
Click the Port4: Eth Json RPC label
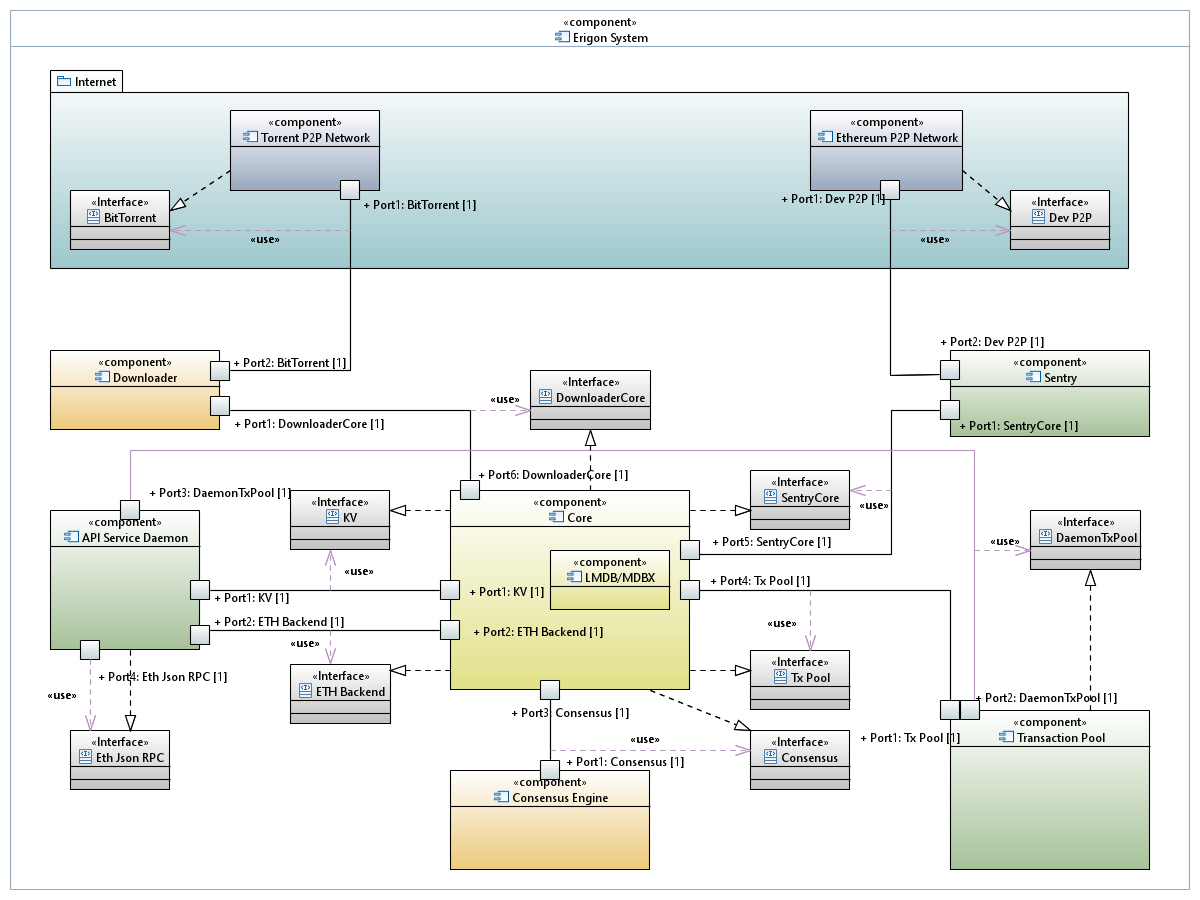point(162,677)
